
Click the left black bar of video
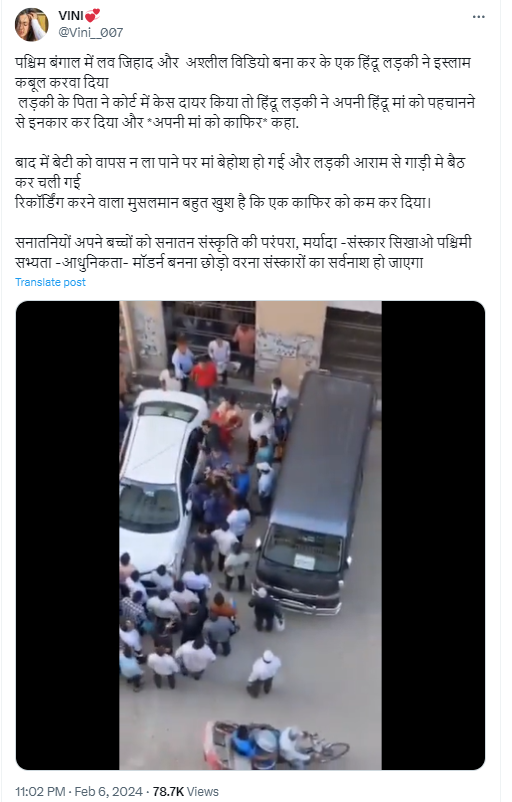click(68, 535)
